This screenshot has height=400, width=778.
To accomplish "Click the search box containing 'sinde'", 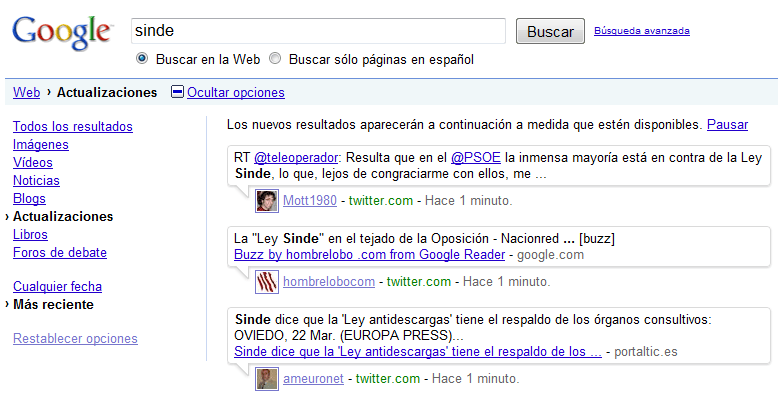I will point(318,31).
